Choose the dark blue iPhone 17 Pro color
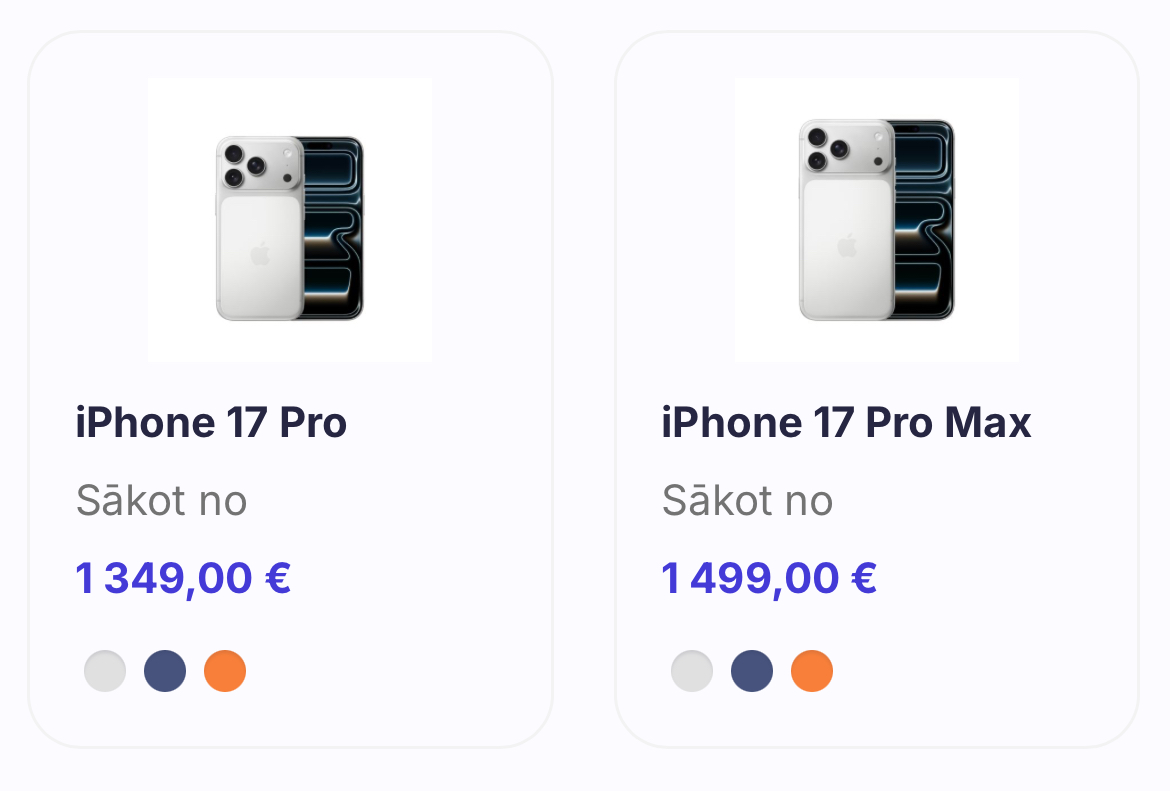This screenshot has height=791, width=1170. pos(165,671)
